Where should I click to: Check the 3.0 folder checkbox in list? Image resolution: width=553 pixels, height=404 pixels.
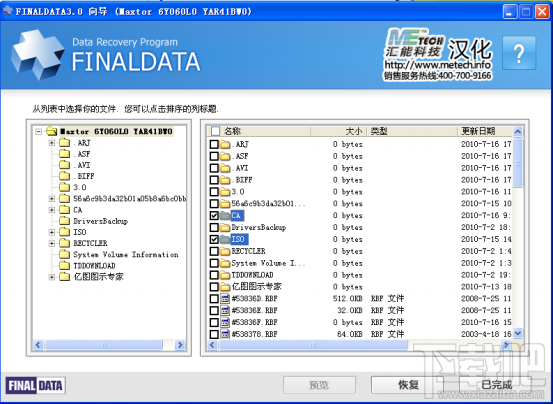[x=214, y=192]
